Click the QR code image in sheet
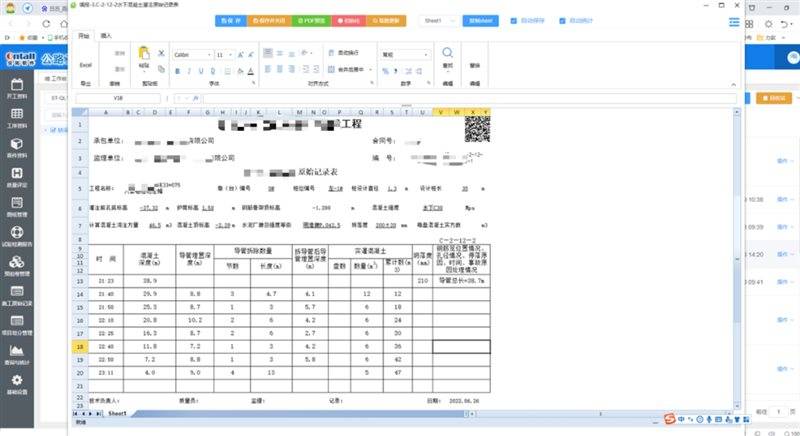Image resolution: width=800 pixels, height=436 pixels. coord(477,129)
